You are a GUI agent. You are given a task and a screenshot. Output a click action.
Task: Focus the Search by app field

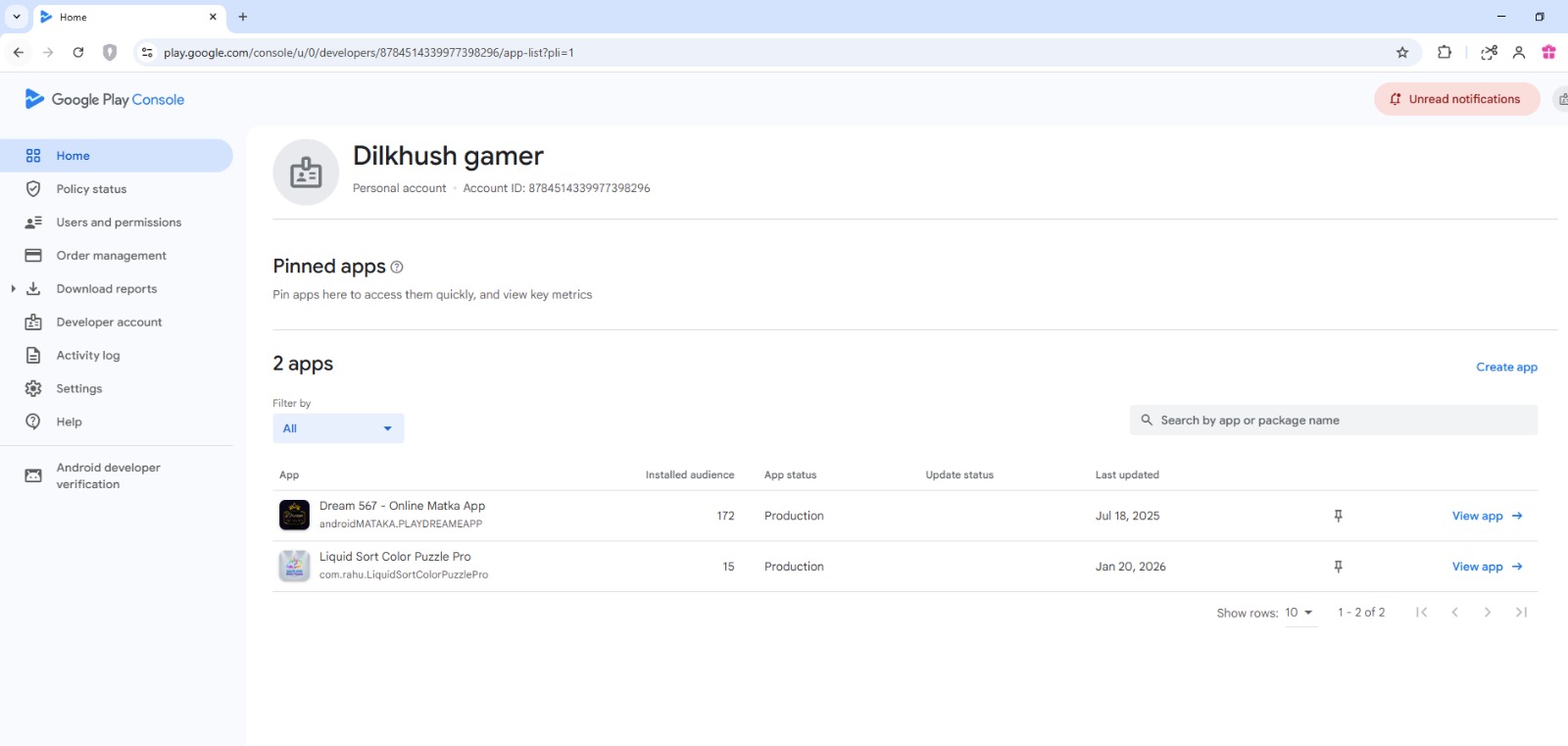click(1333, 421)
